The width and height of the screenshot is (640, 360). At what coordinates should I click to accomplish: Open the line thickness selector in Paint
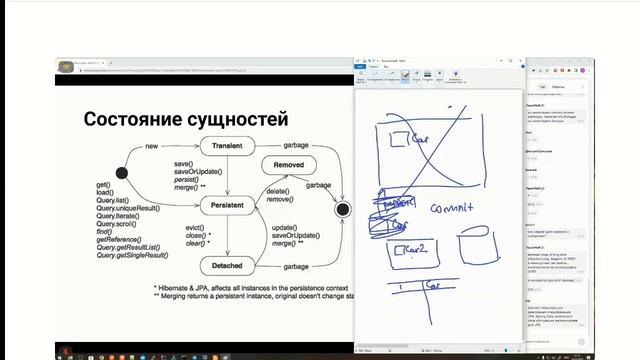427,76
